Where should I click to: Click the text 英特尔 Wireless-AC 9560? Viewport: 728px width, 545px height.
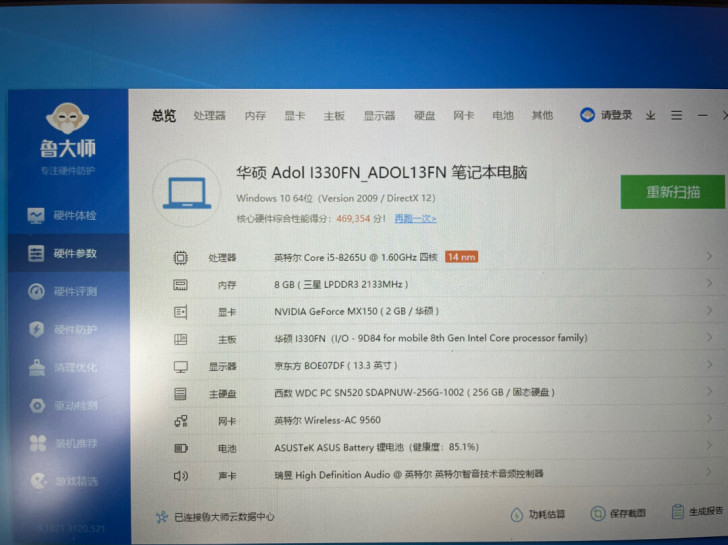click(327, 420)
